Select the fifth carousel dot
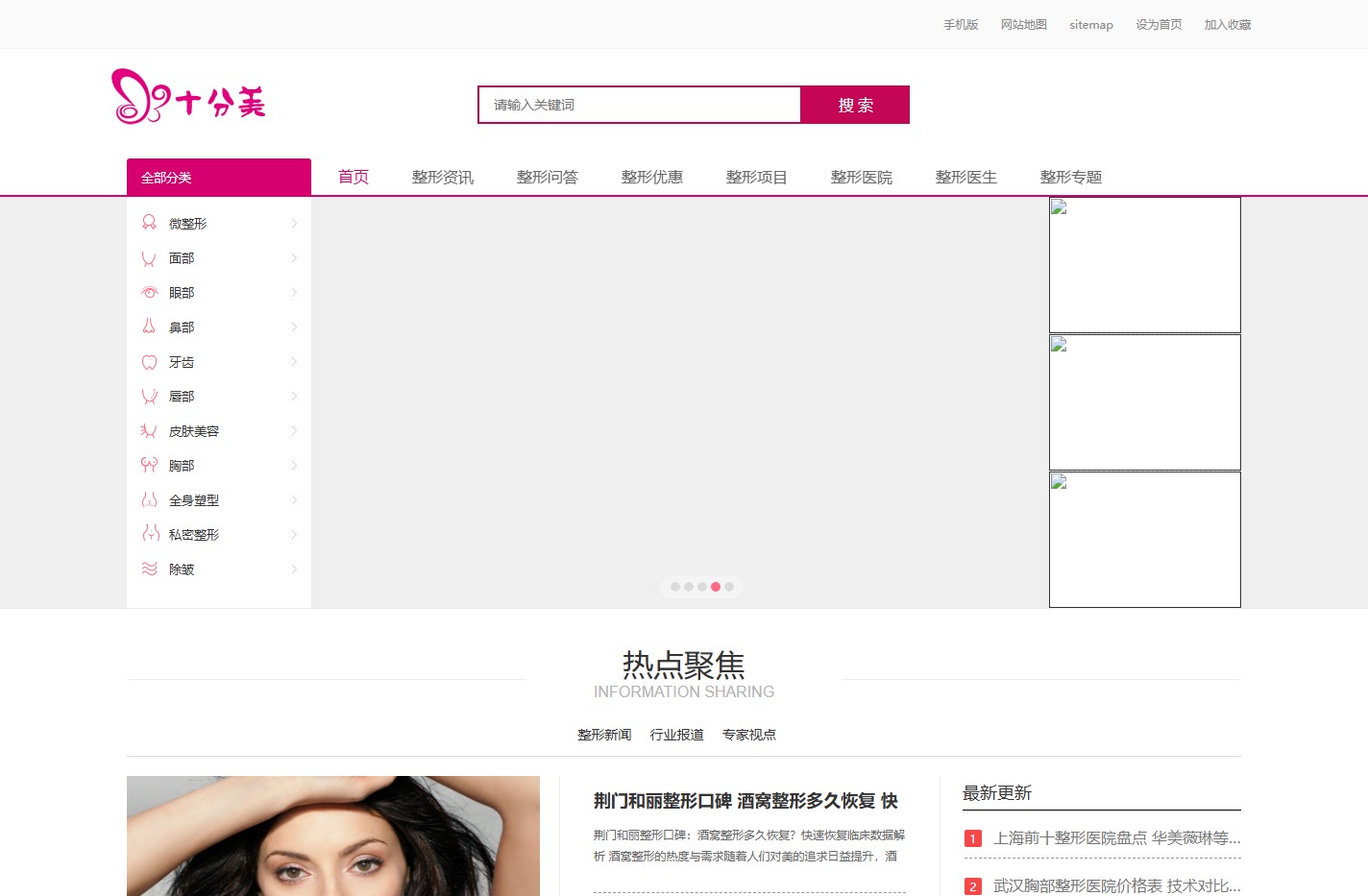 (729, 587)
